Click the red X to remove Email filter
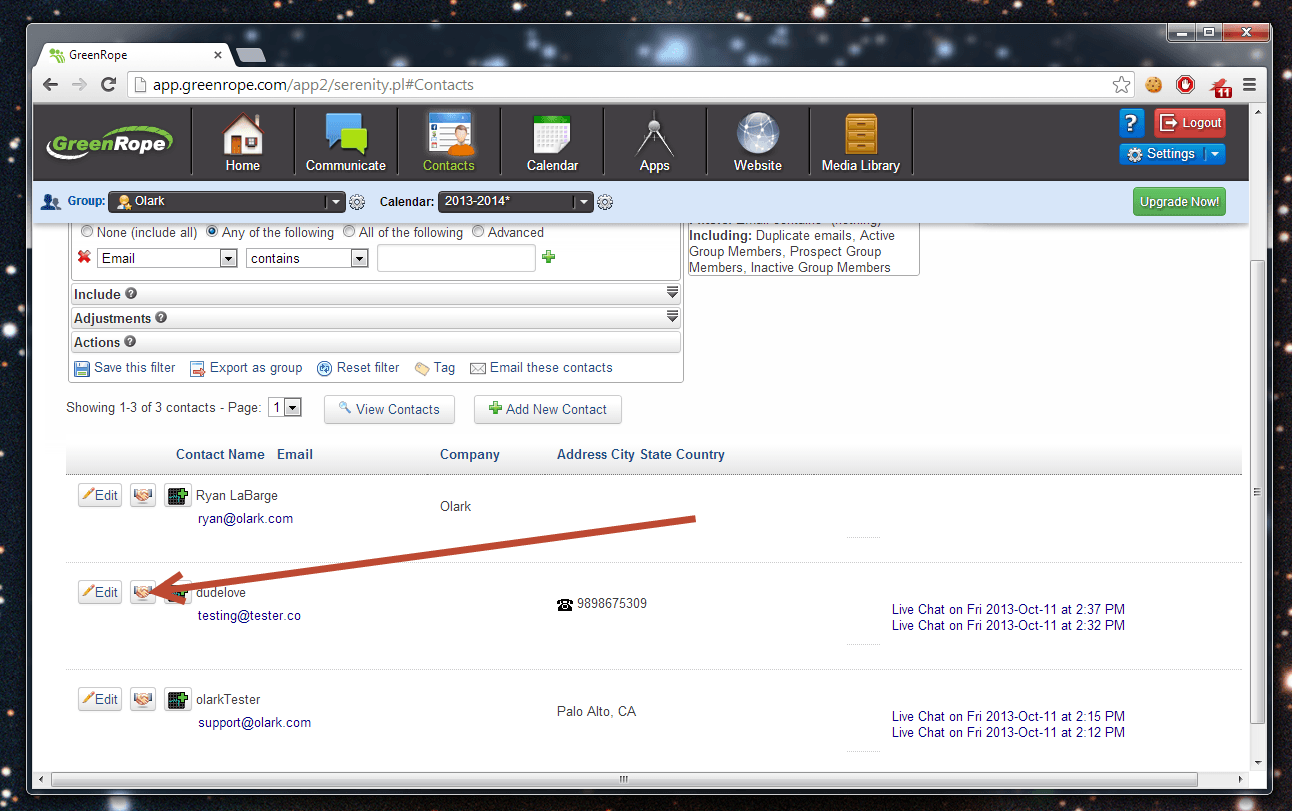This screenshot has width=1292, height=811. 84,257
